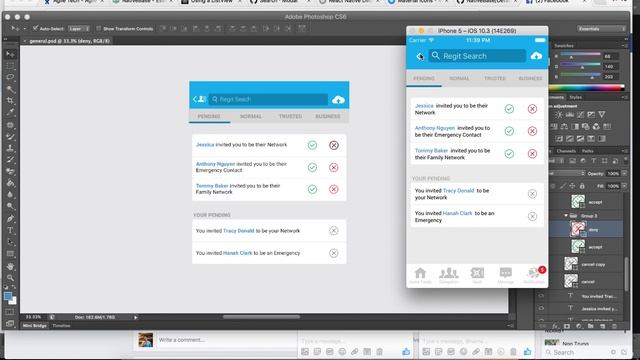Click the status bar info arrow

click(x=136, y=317)
